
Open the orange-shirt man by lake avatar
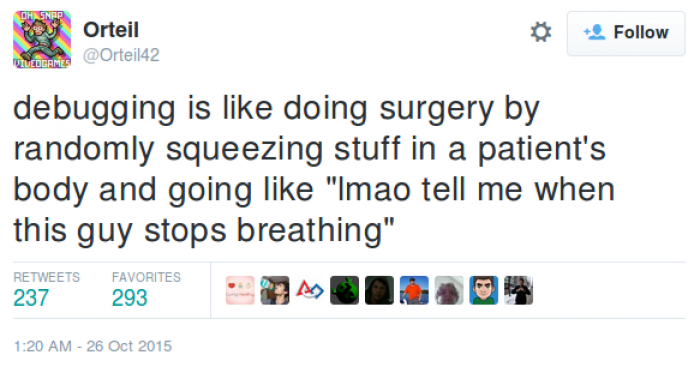(x=414, y=290)
